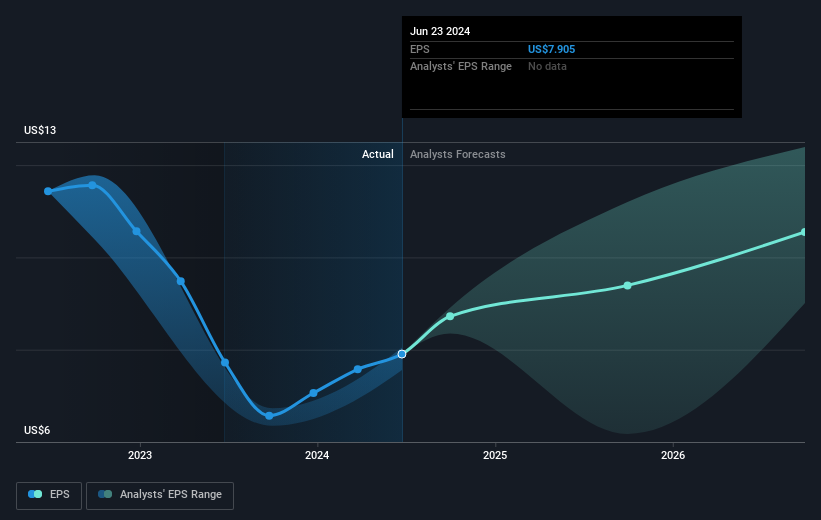821x520 pixels.
Task: Click the 2026 x-axis label
Action: (x=673, y=455)
